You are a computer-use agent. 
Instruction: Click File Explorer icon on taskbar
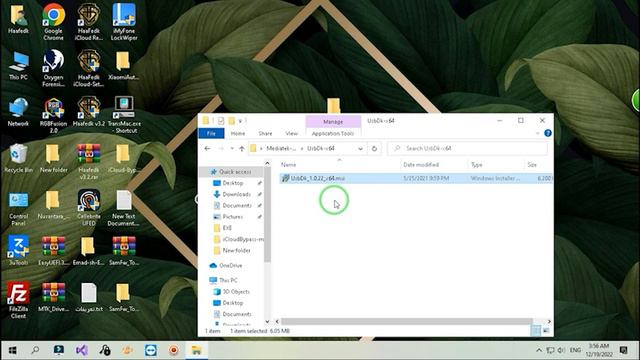click(x=197, y=350)
